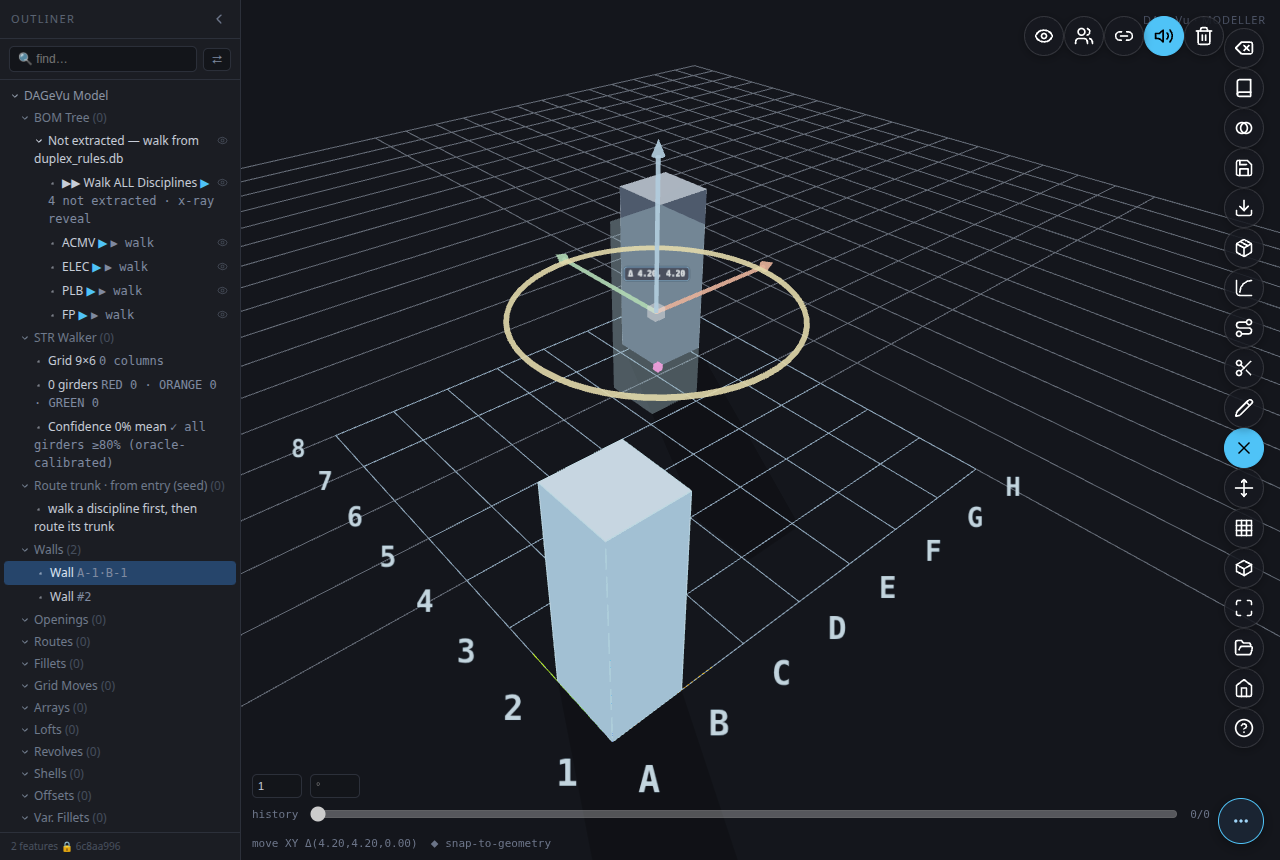The width and height of the screenshot is (1280, 860).
Task: Expand the Var. Fillets section
Action: pyautogui.click(x=25, y=818)
